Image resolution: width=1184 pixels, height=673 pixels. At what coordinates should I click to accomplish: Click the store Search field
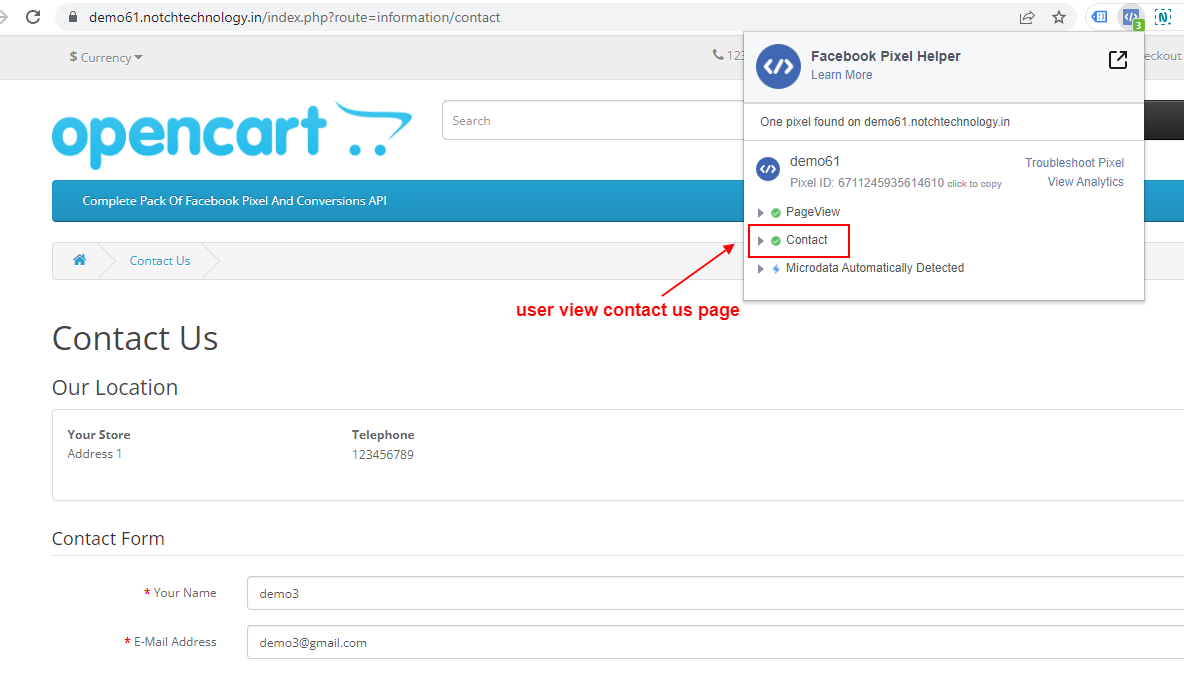click(593, 120)
